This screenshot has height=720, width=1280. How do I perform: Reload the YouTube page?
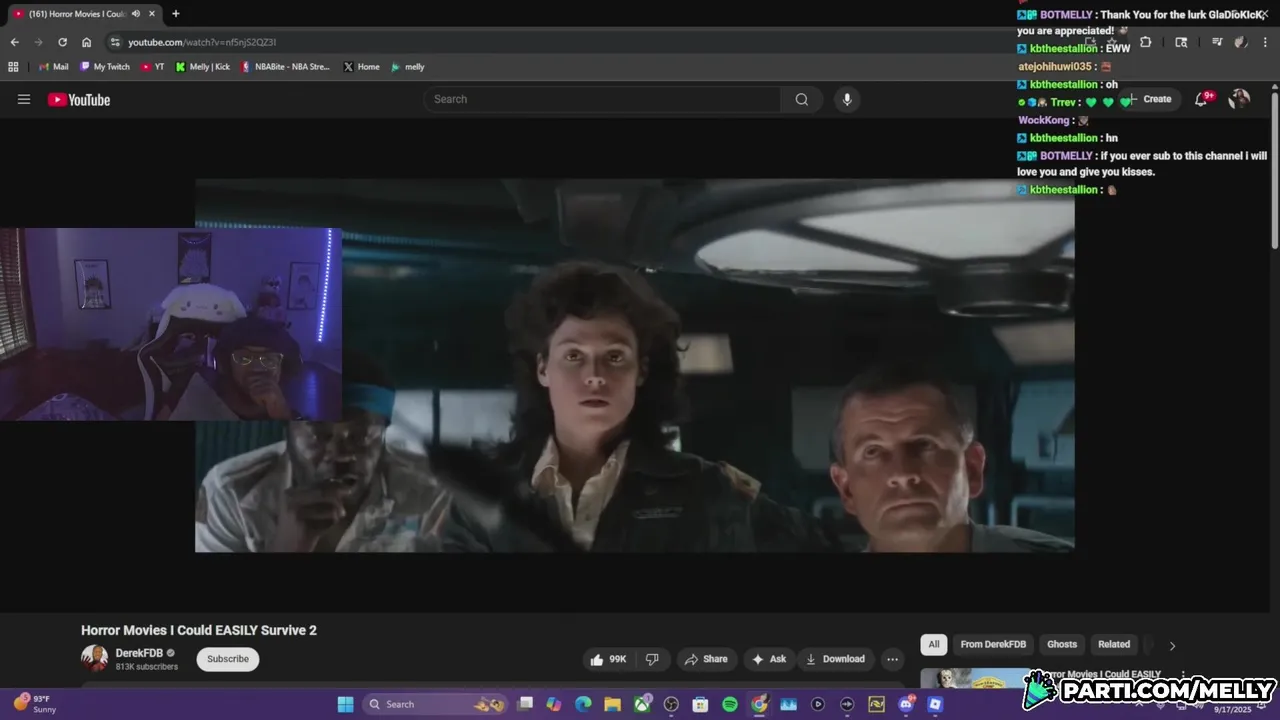click(x=62, y=42)
